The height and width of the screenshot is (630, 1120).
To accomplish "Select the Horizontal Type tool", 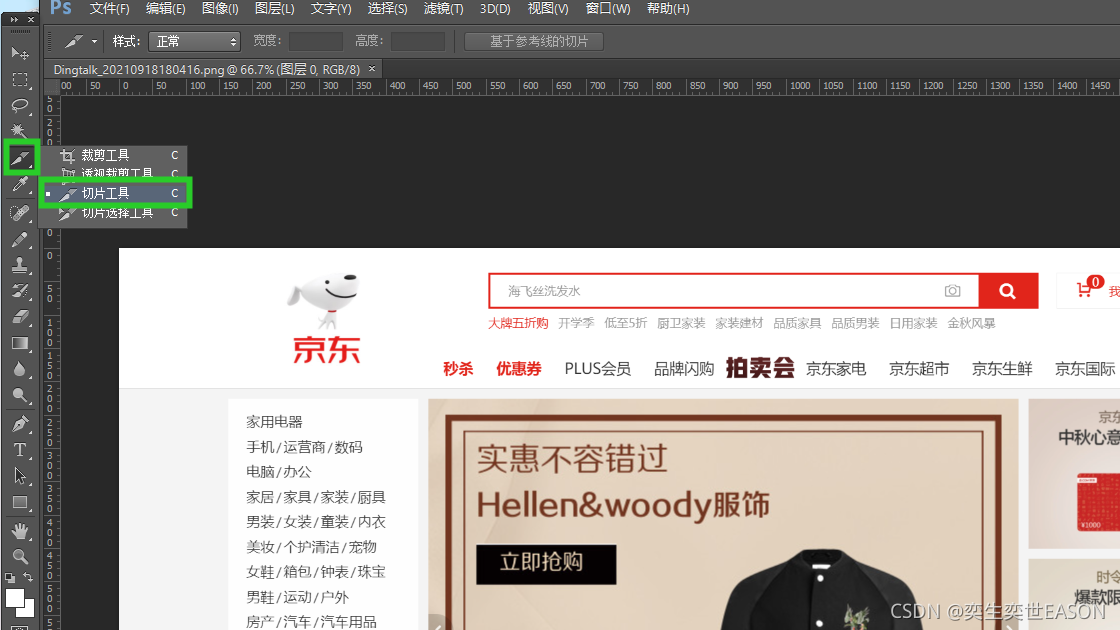I will pyautogui.click(x=20, y=450).
